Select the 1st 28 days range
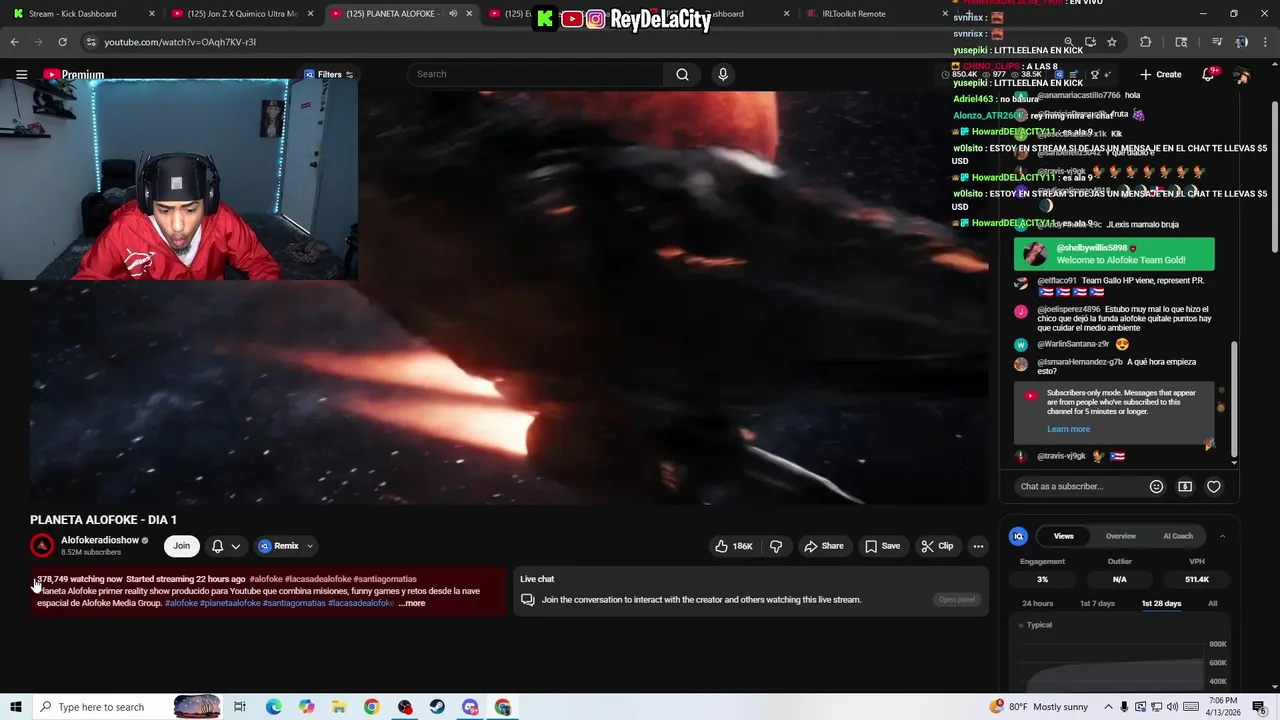Screen dimensions: 1280x720 tap(1161, 604)
